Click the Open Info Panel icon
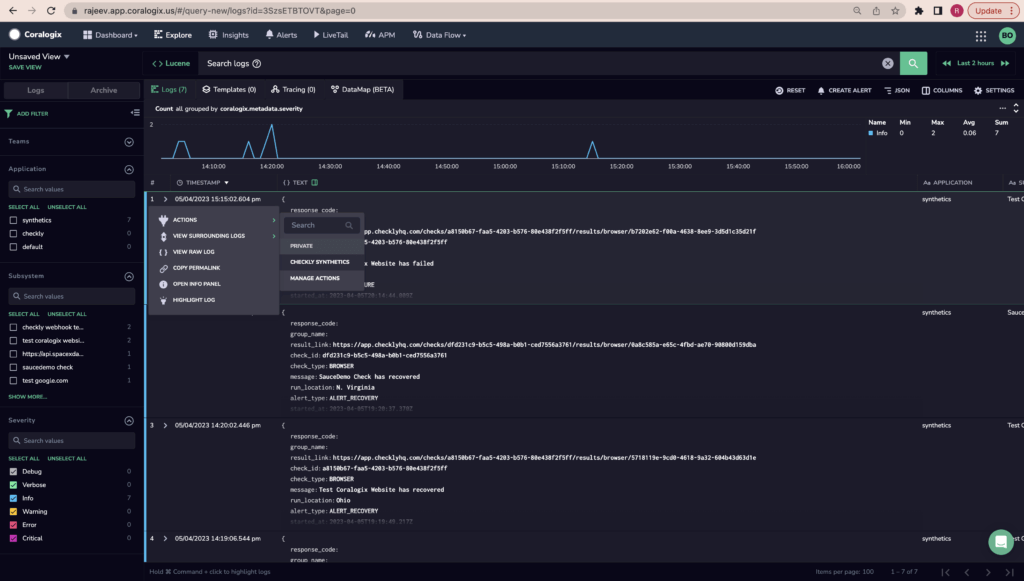The width and height of the screenshot is (1024, 581). pos(163,284)
